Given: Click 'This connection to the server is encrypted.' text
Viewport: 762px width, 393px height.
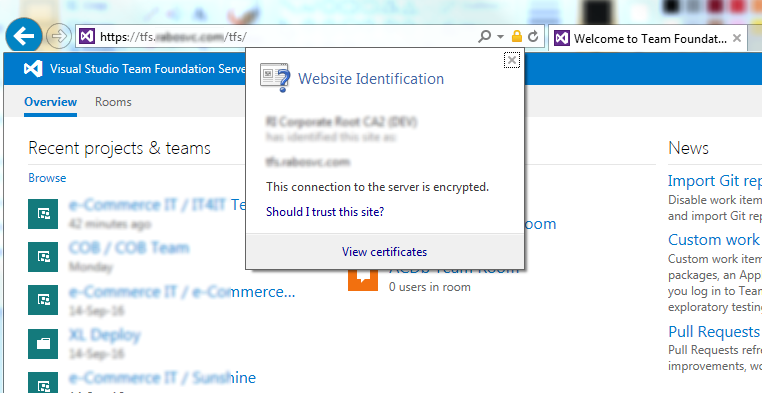Looking at the screenshot, I should [377, 187].
